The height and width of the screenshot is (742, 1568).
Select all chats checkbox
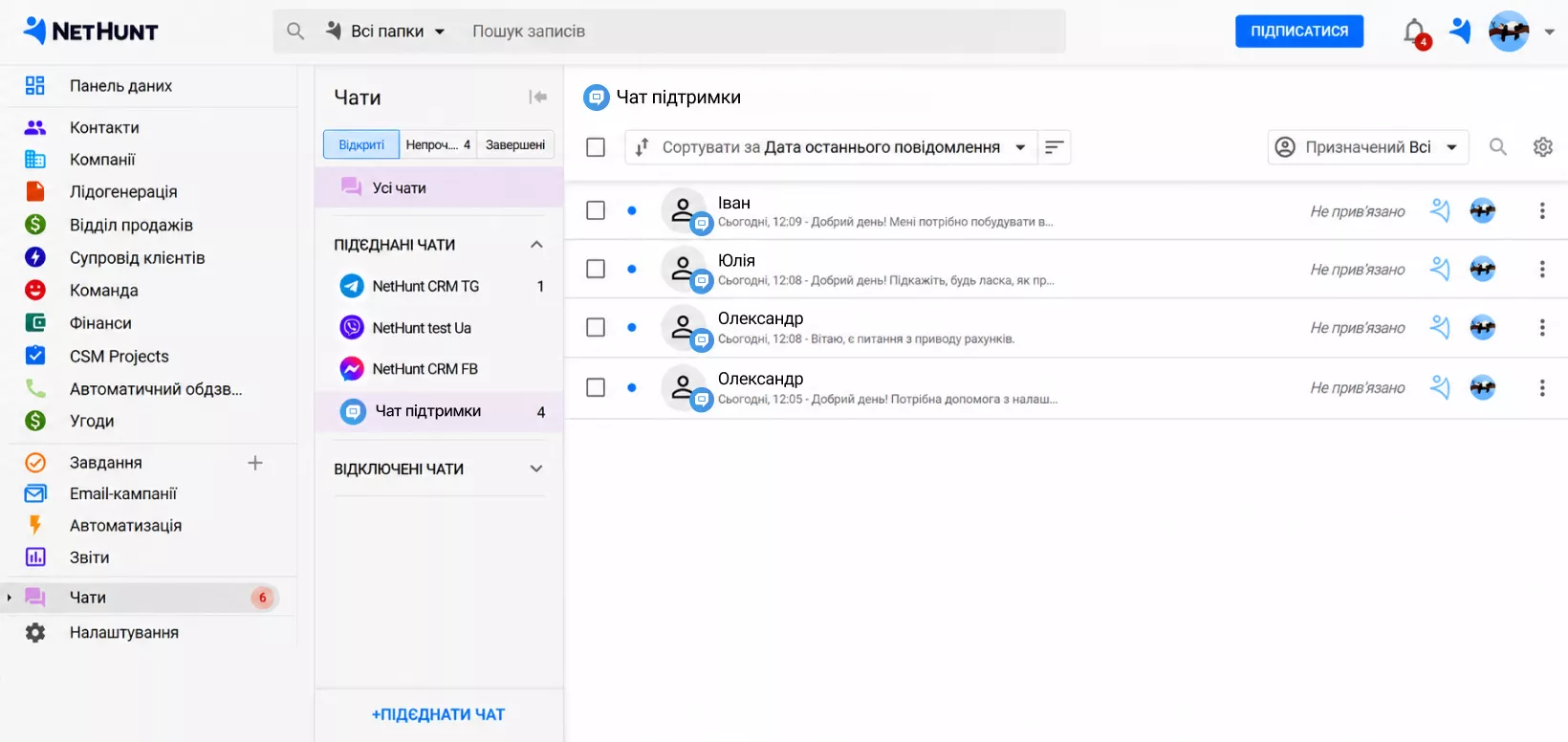pos(596,147)
